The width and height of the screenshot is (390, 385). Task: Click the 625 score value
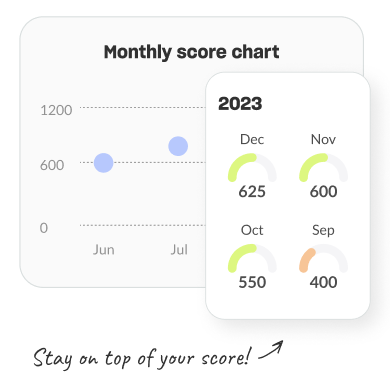[252, 192]
